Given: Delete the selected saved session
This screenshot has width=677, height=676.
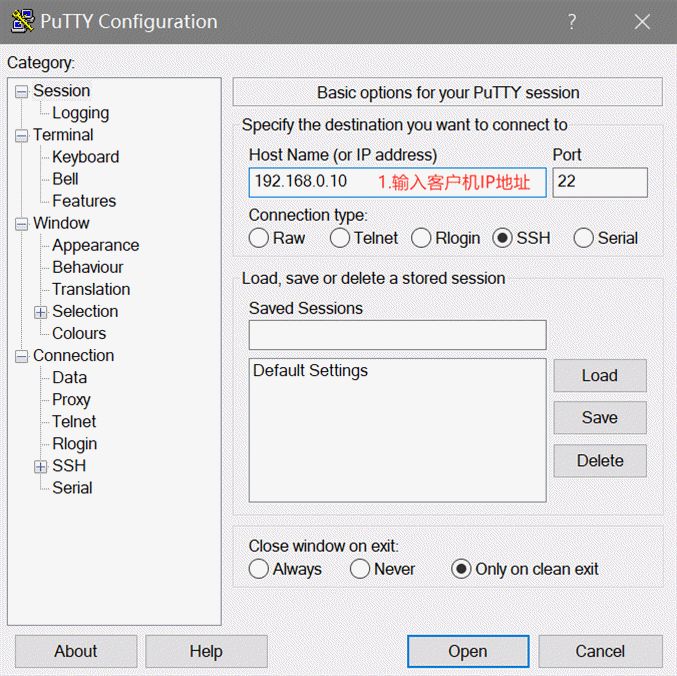Looking at the screenshot, I should point(600,461).
